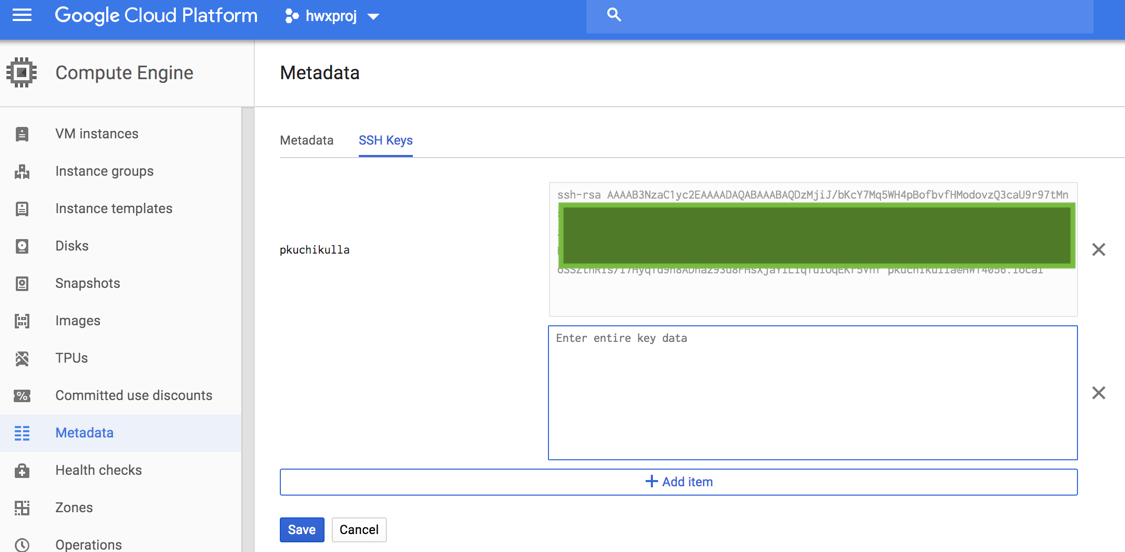Cancel the SSH key edits
This screenshot has height=552, width=1125.
coord(359,530)
